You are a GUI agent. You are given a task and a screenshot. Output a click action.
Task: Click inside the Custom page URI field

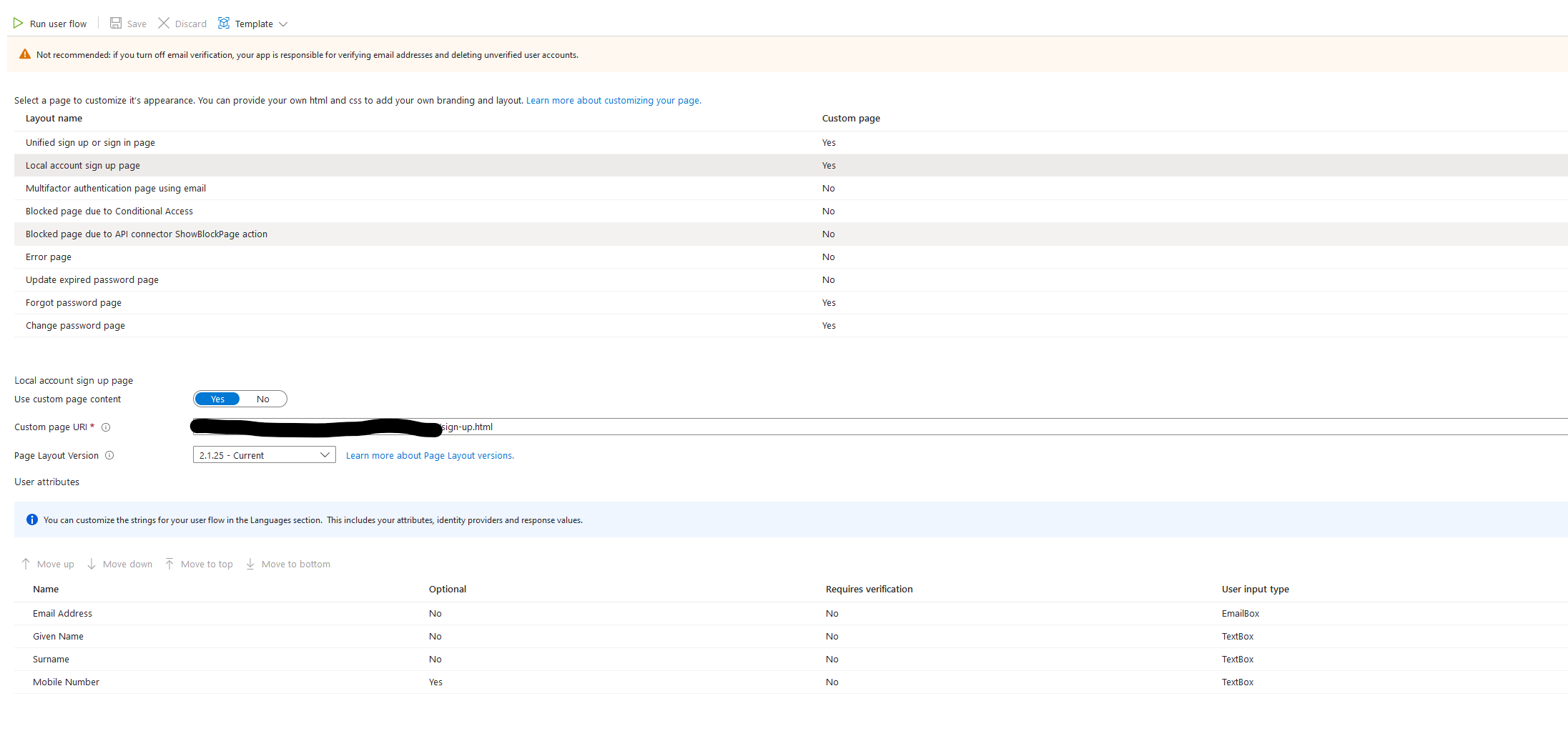pyautogui.click(x=644, y=427)
